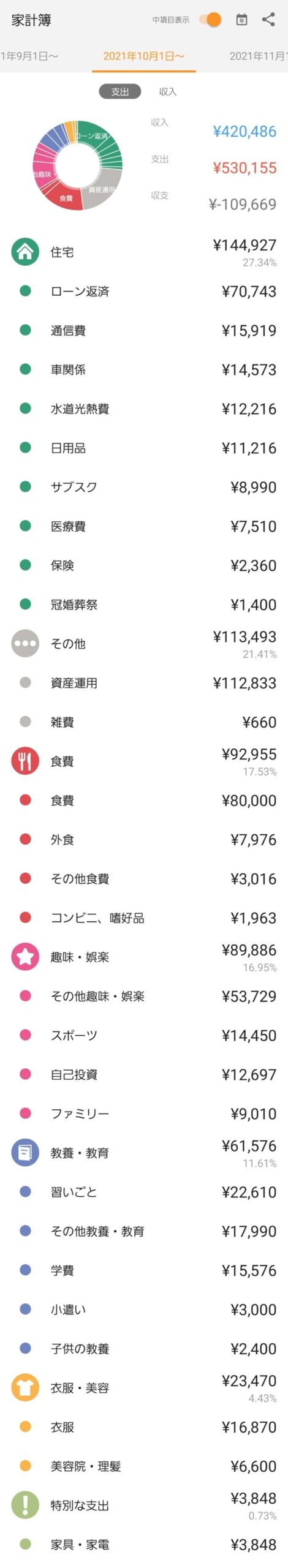288x1568 pixels.
Task: Open the green 特別な支出 exclamation icon
Action: (x=25, y=1504)
